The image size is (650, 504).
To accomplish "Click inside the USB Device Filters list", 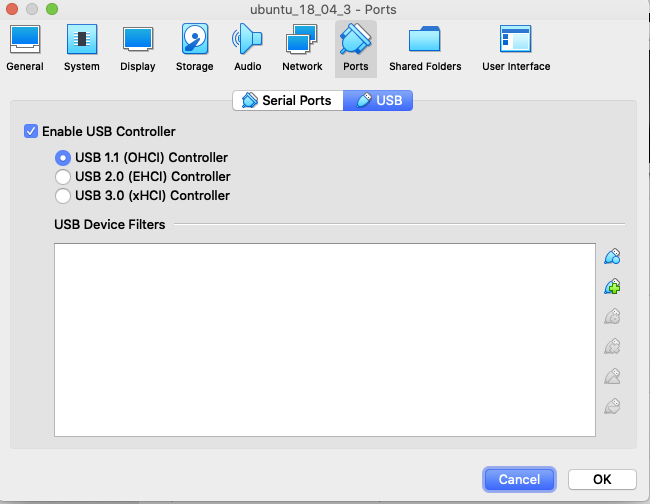I will click(x=325, y=340).
